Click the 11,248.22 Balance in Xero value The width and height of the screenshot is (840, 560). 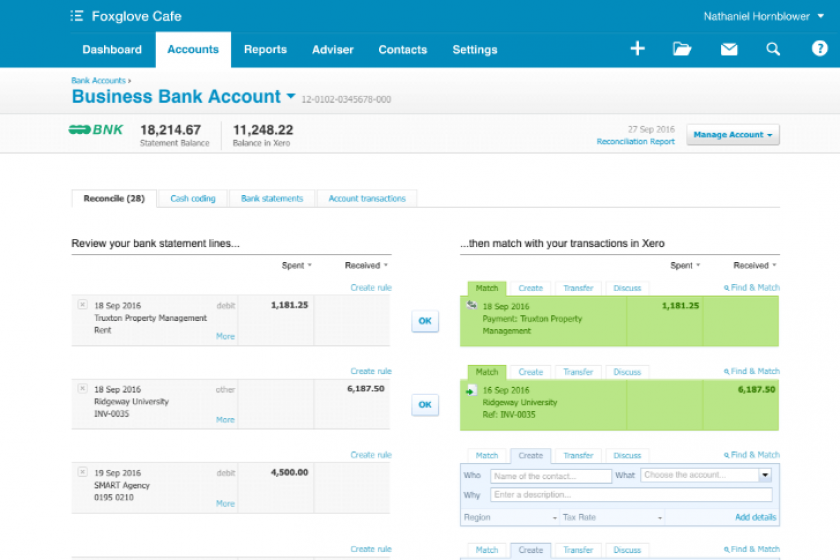coord(263,130)
